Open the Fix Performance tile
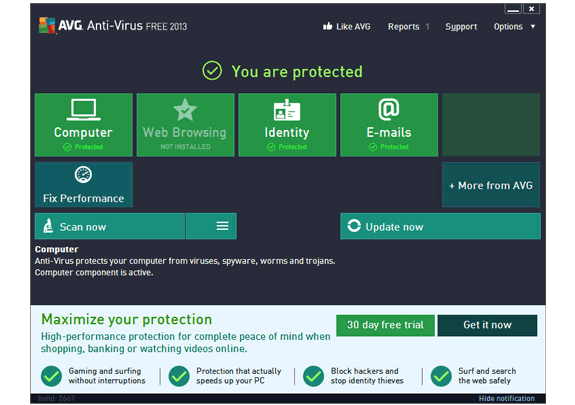Viewport: 575px width, 405px height. click(84, 185)
